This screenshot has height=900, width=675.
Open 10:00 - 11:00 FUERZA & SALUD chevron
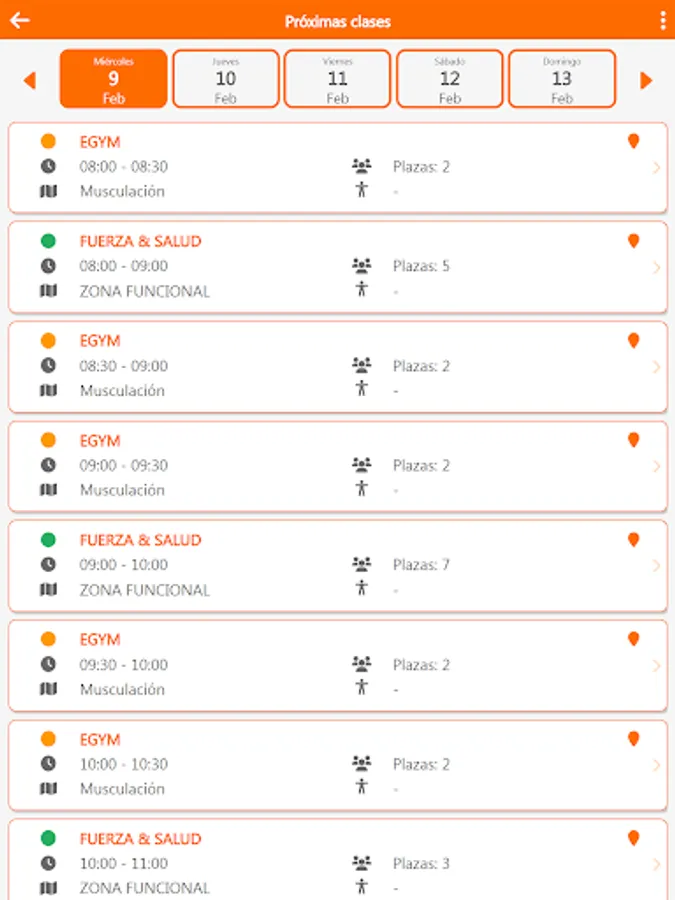coord(656,864)
